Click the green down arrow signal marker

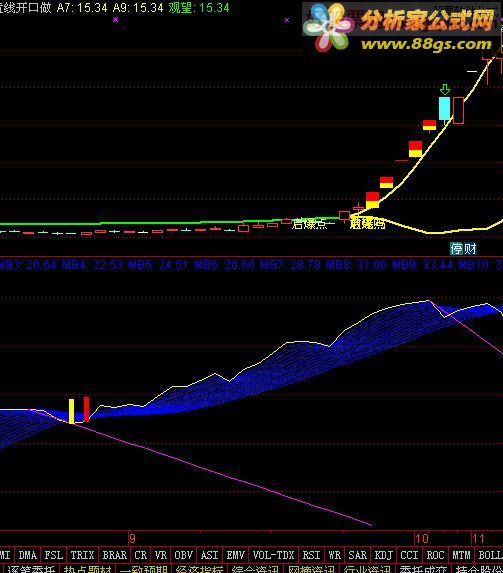point(445,90)
